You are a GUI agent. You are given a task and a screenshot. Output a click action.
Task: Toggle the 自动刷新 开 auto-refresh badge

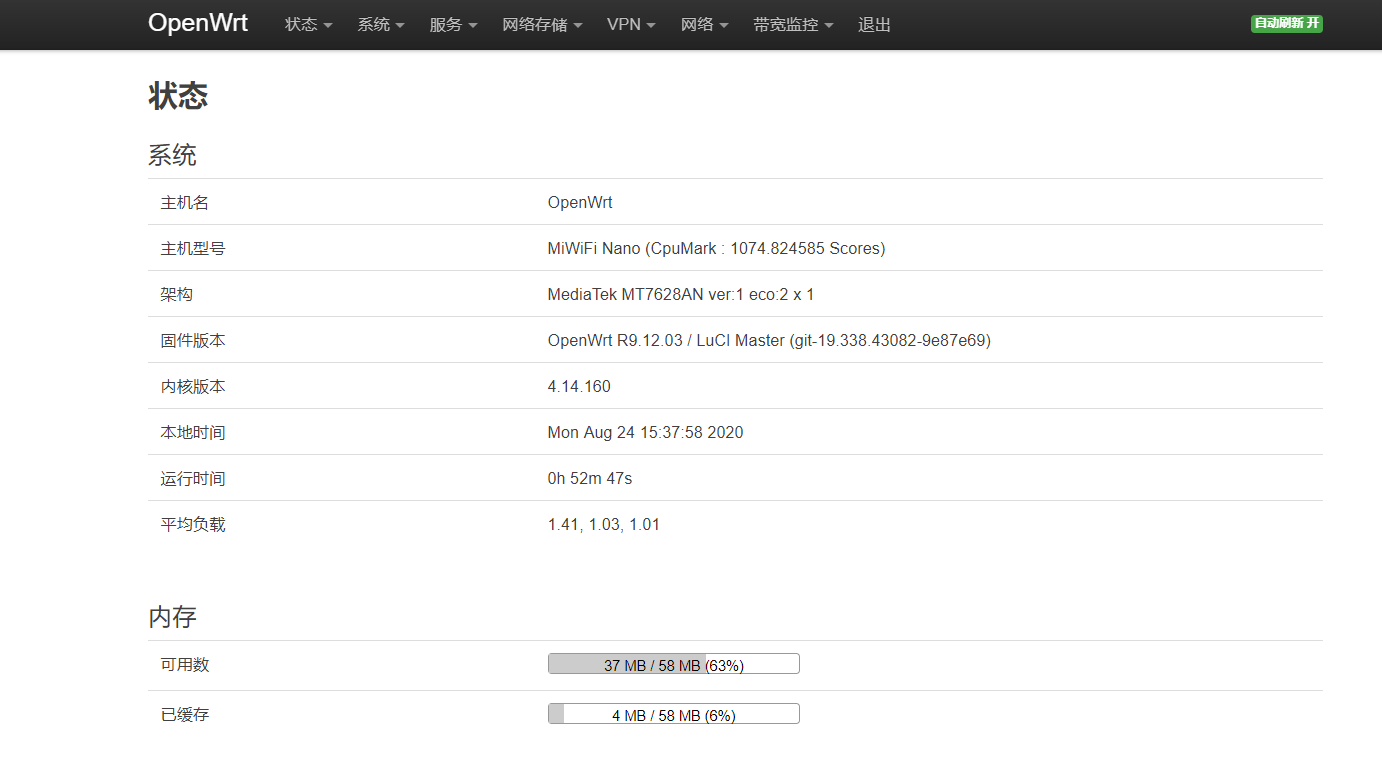click(1286, 23)
